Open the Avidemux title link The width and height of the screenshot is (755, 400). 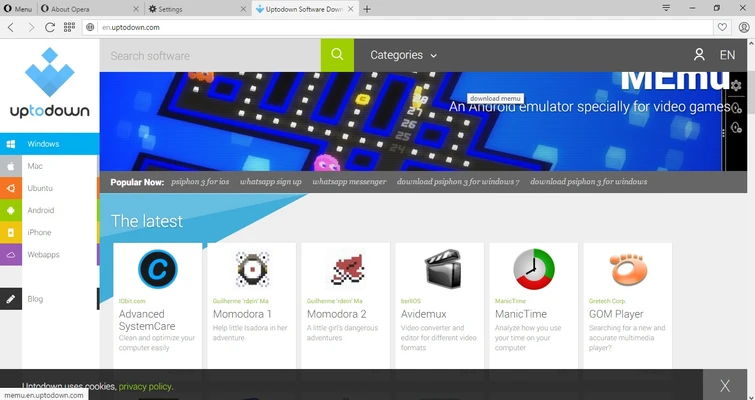pyautogui.click(x=424, y=314)
